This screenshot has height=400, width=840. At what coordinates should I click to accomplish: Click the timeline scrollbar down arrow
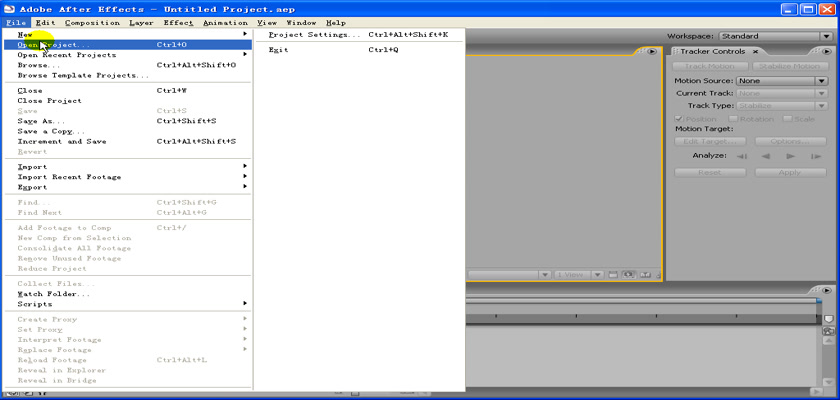pyautogui.click(x=829, y=383)
